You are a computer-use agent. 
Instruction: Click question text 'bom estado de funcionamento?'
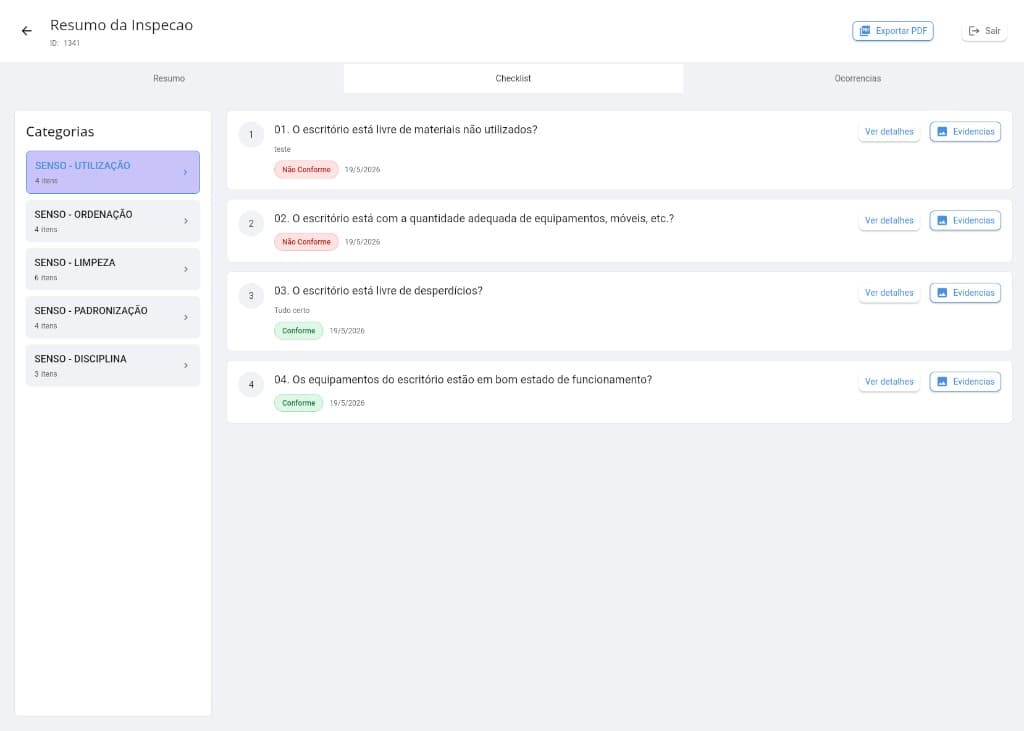coord(573,380)
